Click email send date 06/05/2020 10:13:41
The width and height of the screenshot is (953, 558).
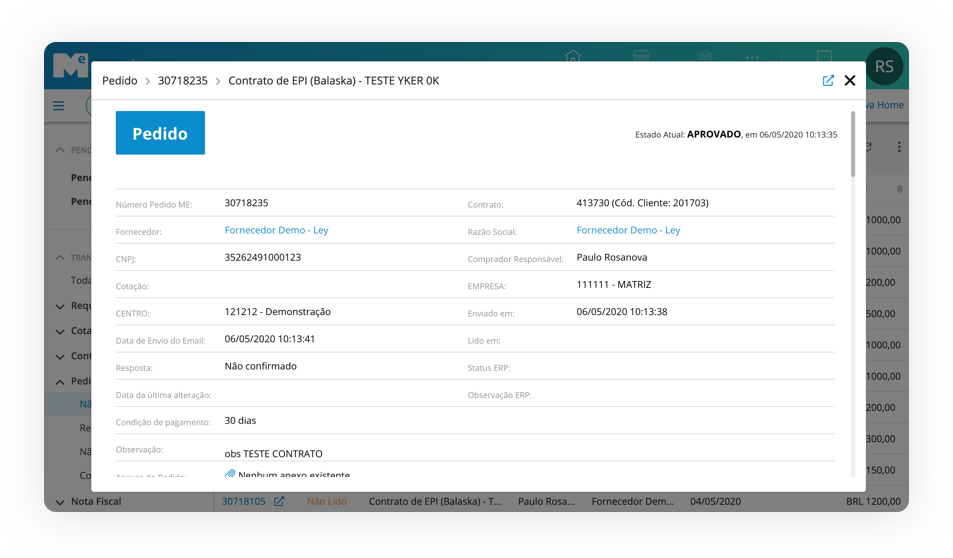[x=270, y=339]
